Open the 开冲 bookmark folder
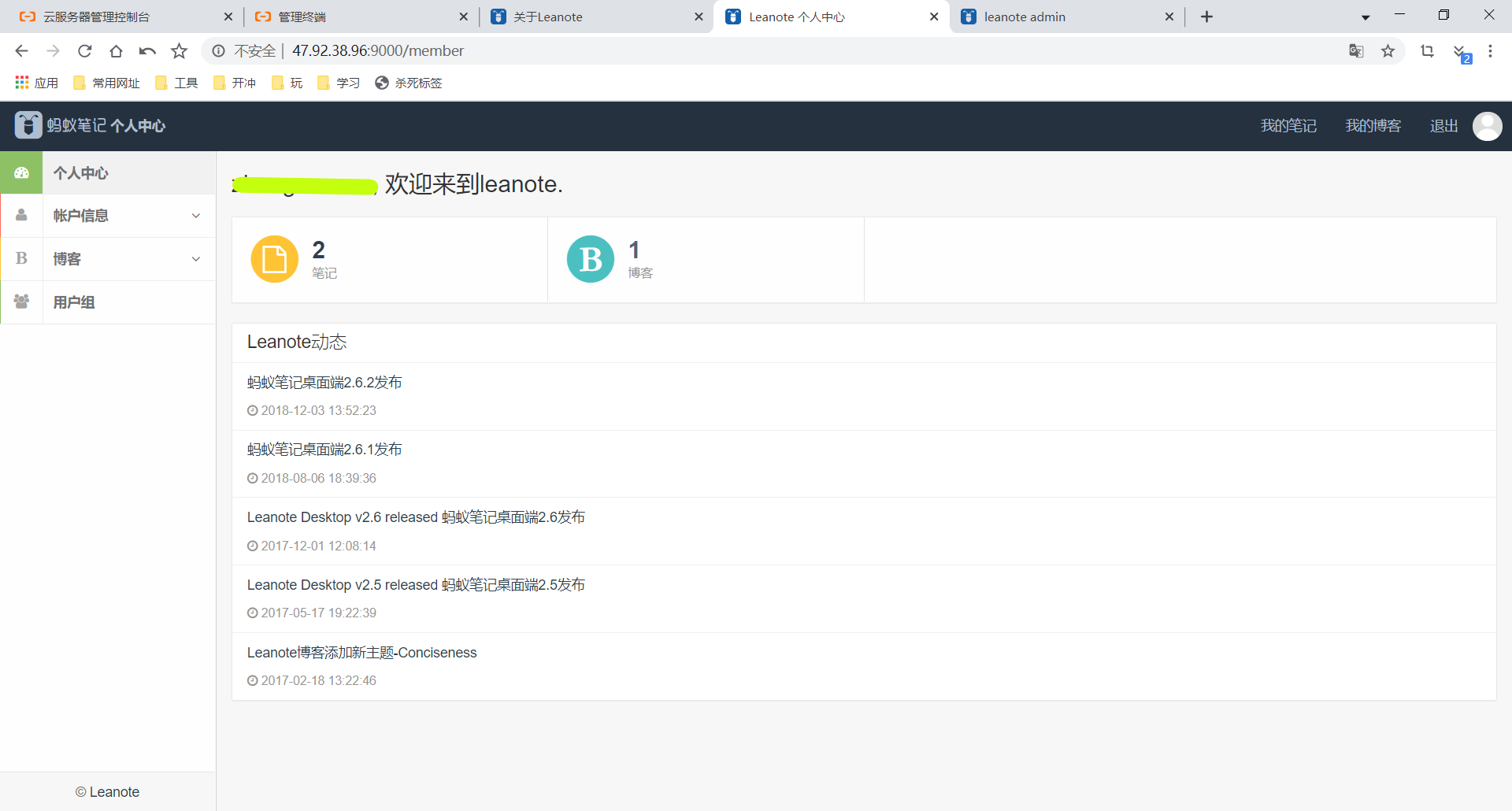 tap(235, 83)
